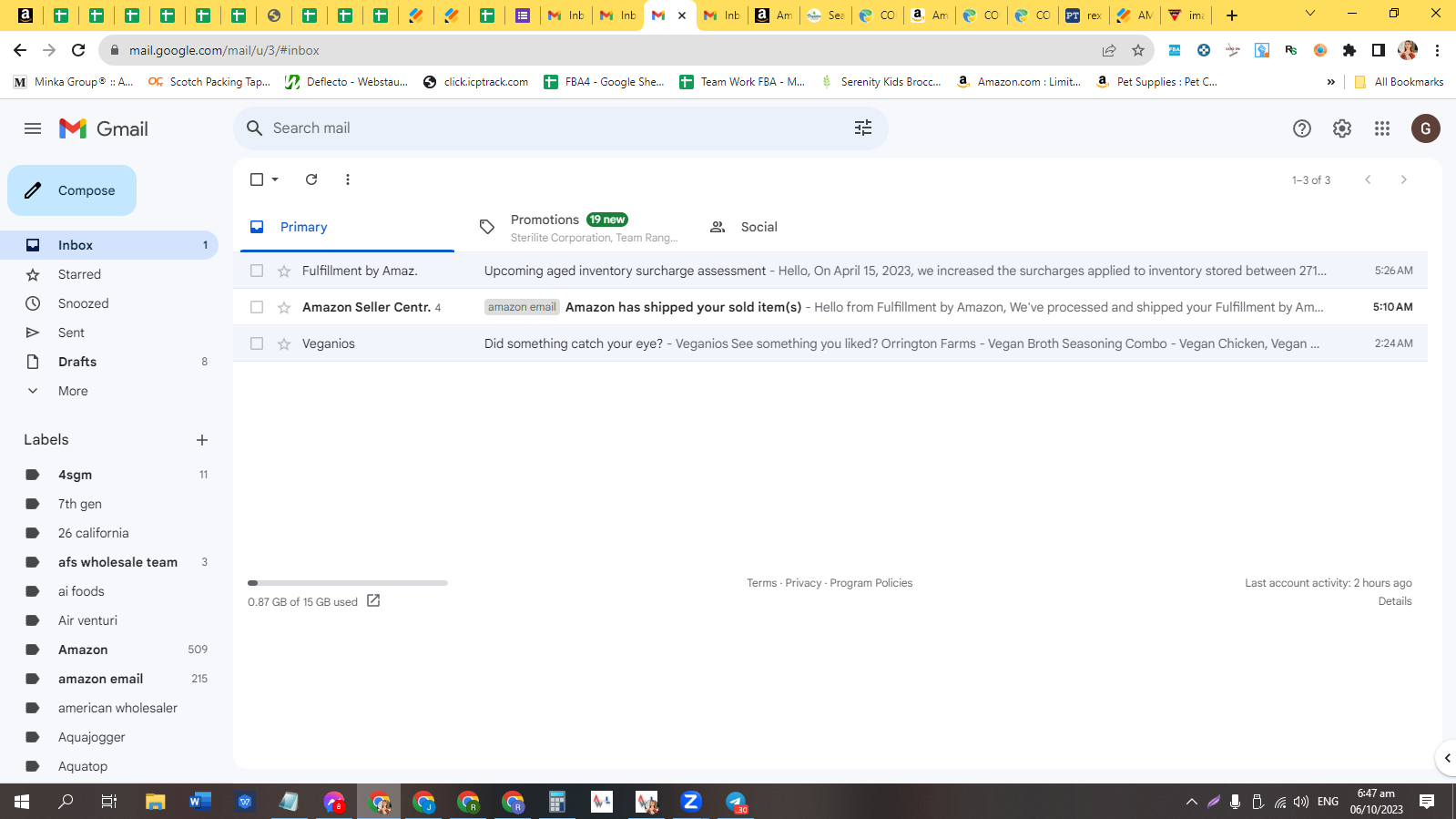Click the browser address bar URL
Image resolution: width=1456 pixels, height=819 pixels.
pos(224,50)
